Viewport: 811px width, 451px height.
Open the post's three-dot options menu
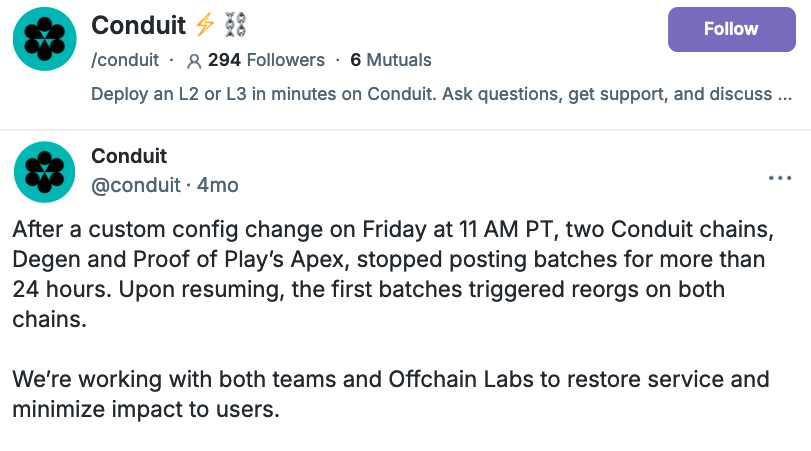pos(779,178)
